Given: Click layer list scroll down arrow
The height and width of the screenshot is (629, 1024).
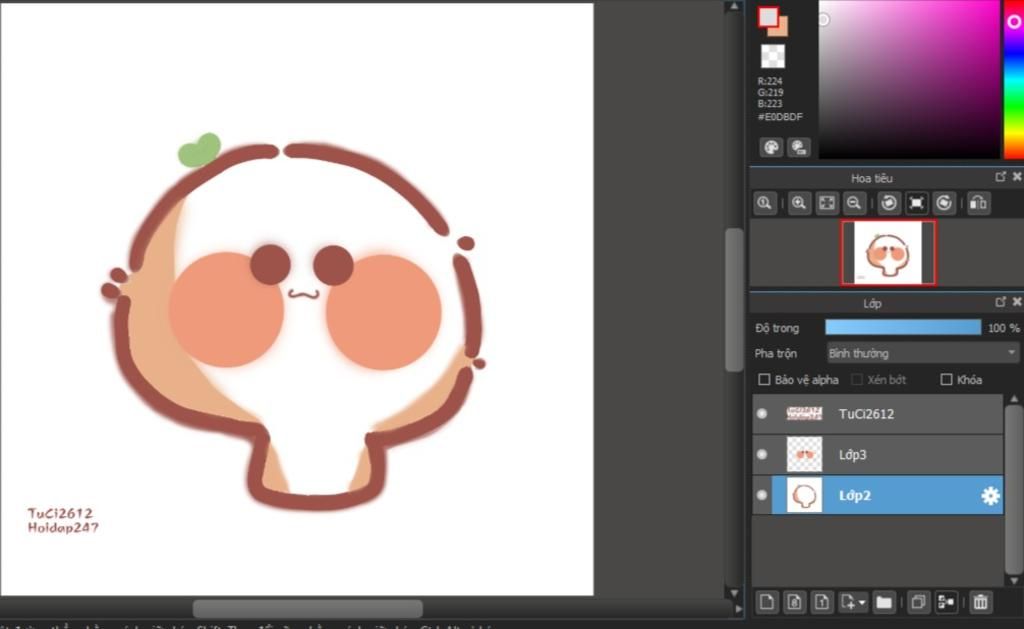Looking at the screenshot, I should point(1014,580).
